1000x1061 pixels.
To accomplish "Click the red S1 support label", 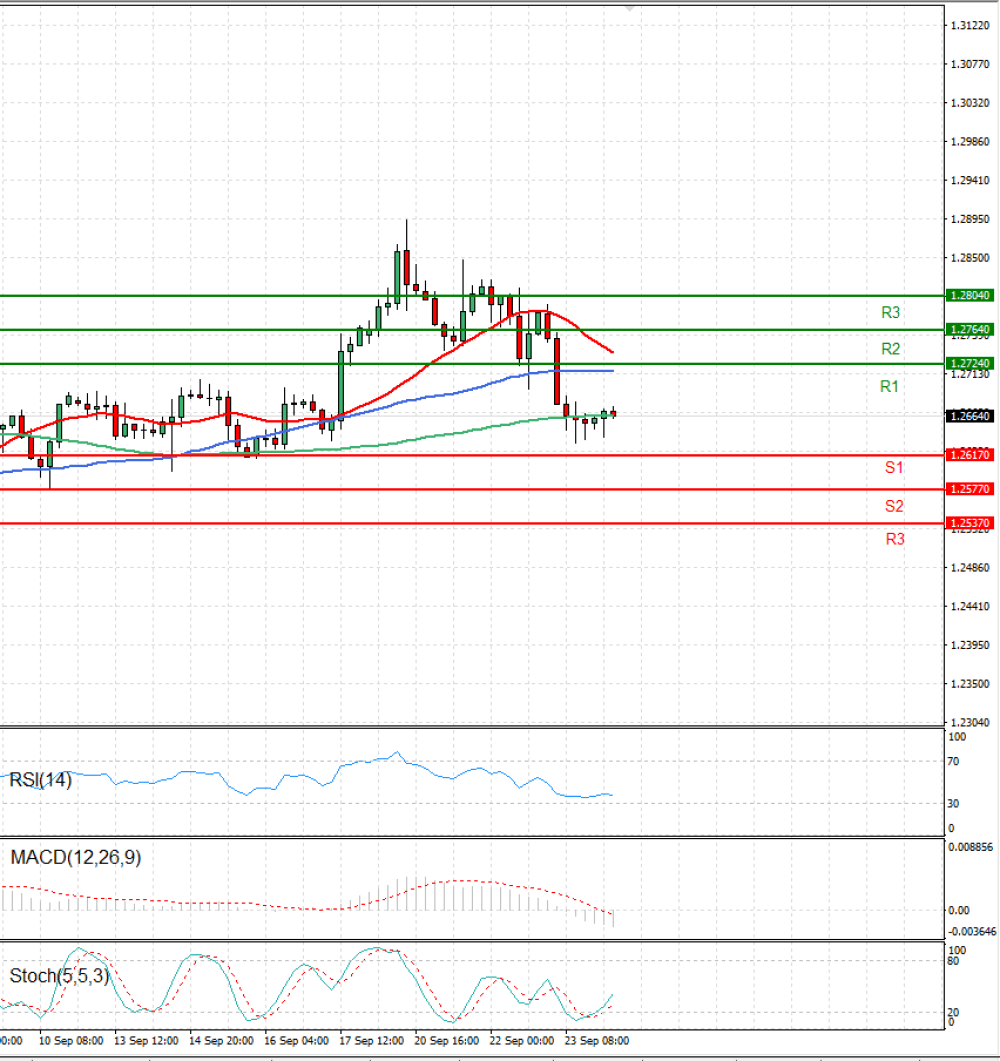I will pyautogui.click(x=894, y=468).
